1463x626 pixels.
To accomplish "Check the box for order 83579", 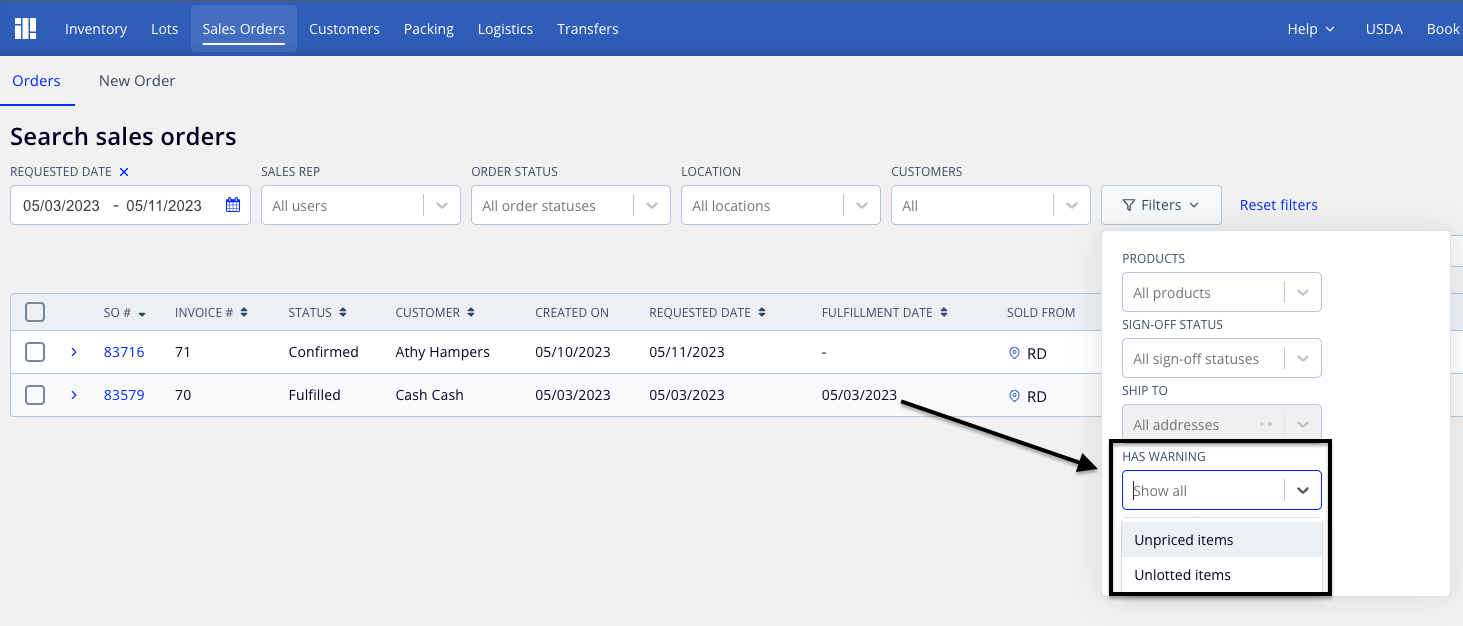I will [x=35, y=395].
